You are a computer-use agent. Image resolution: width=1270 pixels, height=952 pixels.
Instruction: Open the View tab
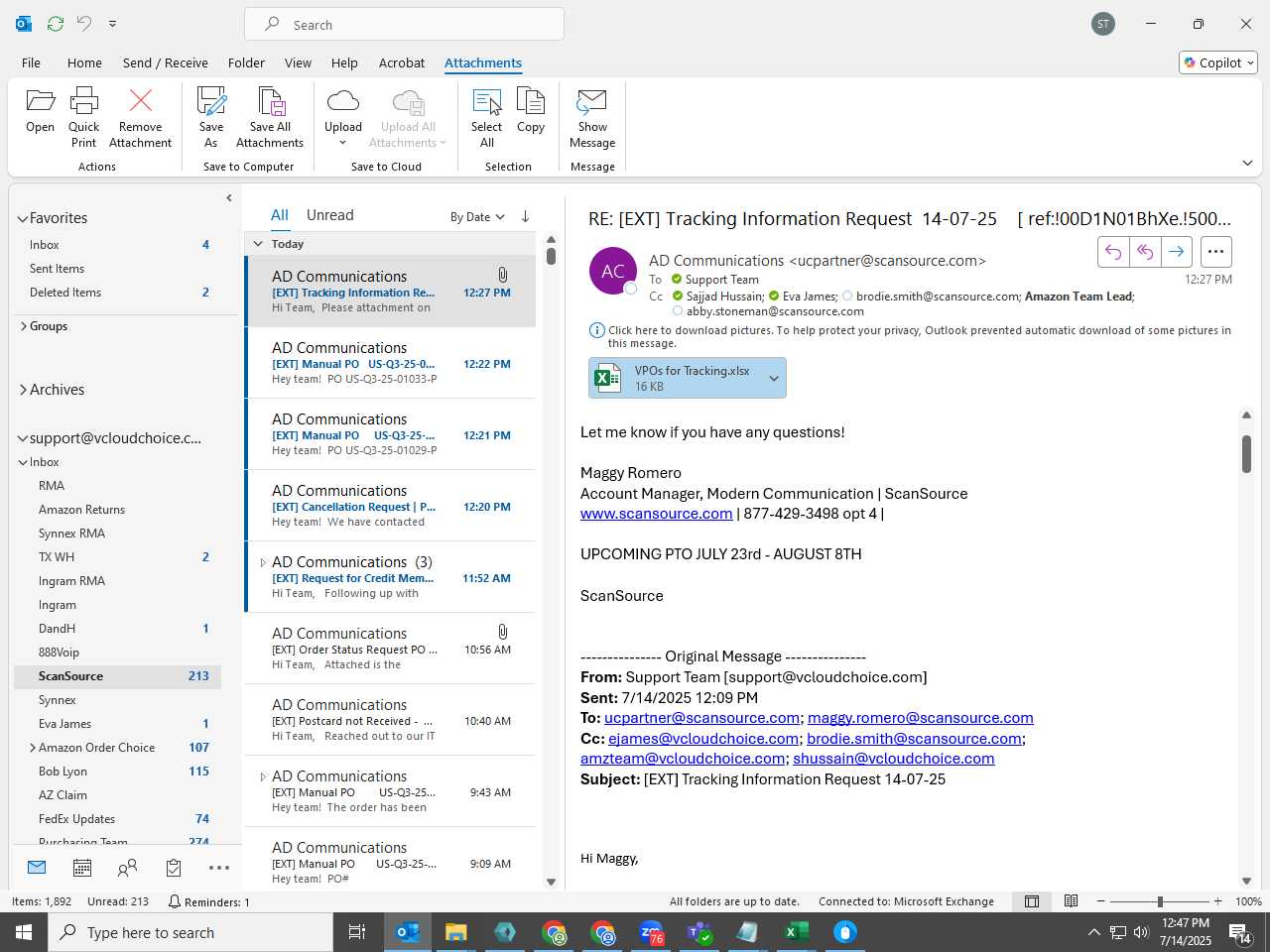298,62
